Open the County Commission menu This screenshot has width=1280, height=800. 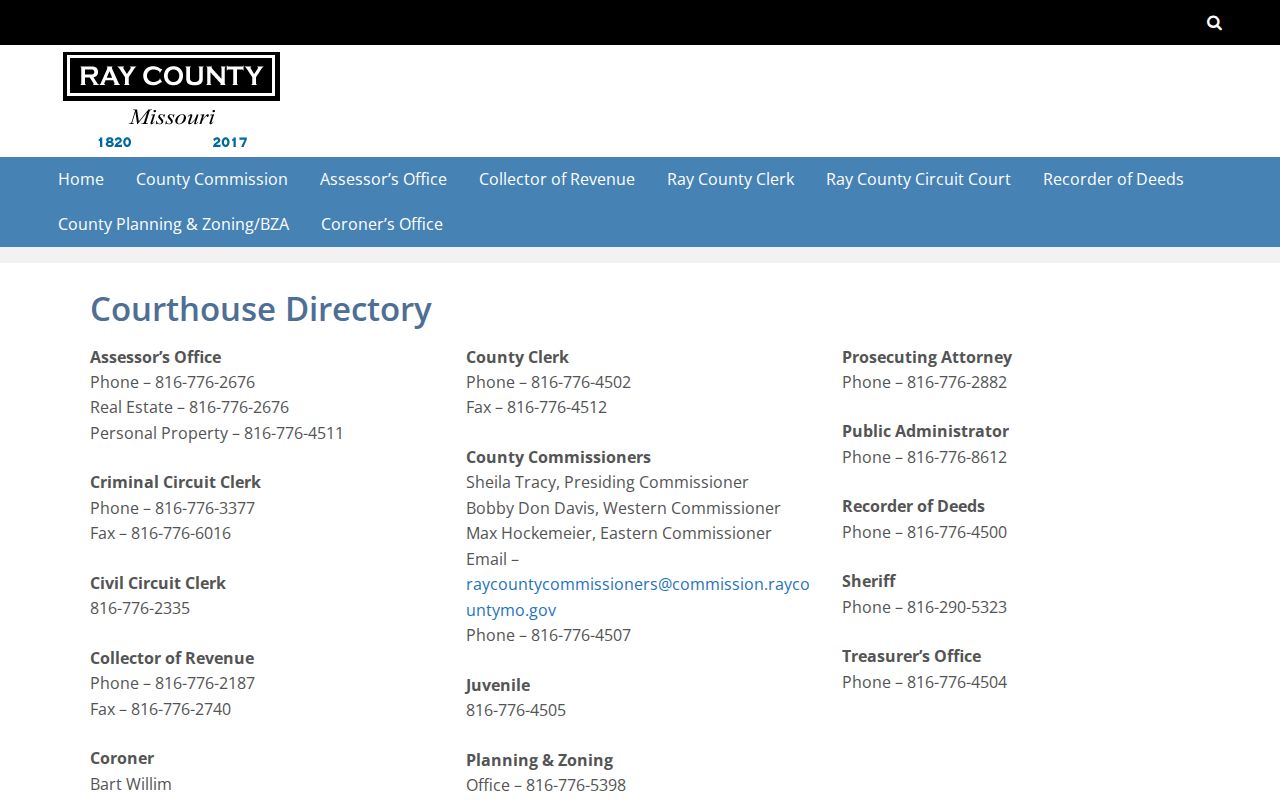click(x=212, y=179)
